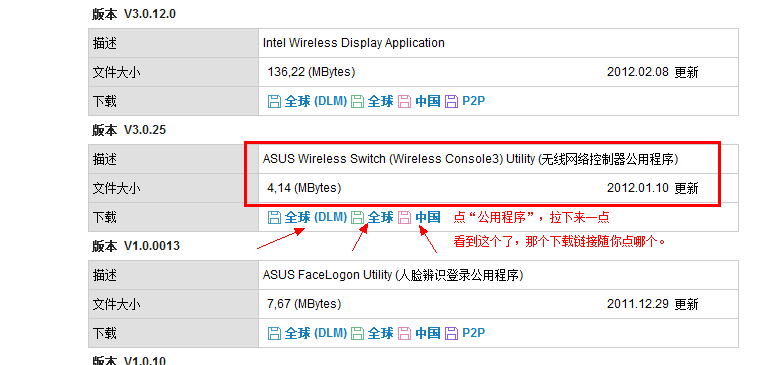
Task: Select P2P link for Intel Wireless Display
Action: tap(473, 102)
